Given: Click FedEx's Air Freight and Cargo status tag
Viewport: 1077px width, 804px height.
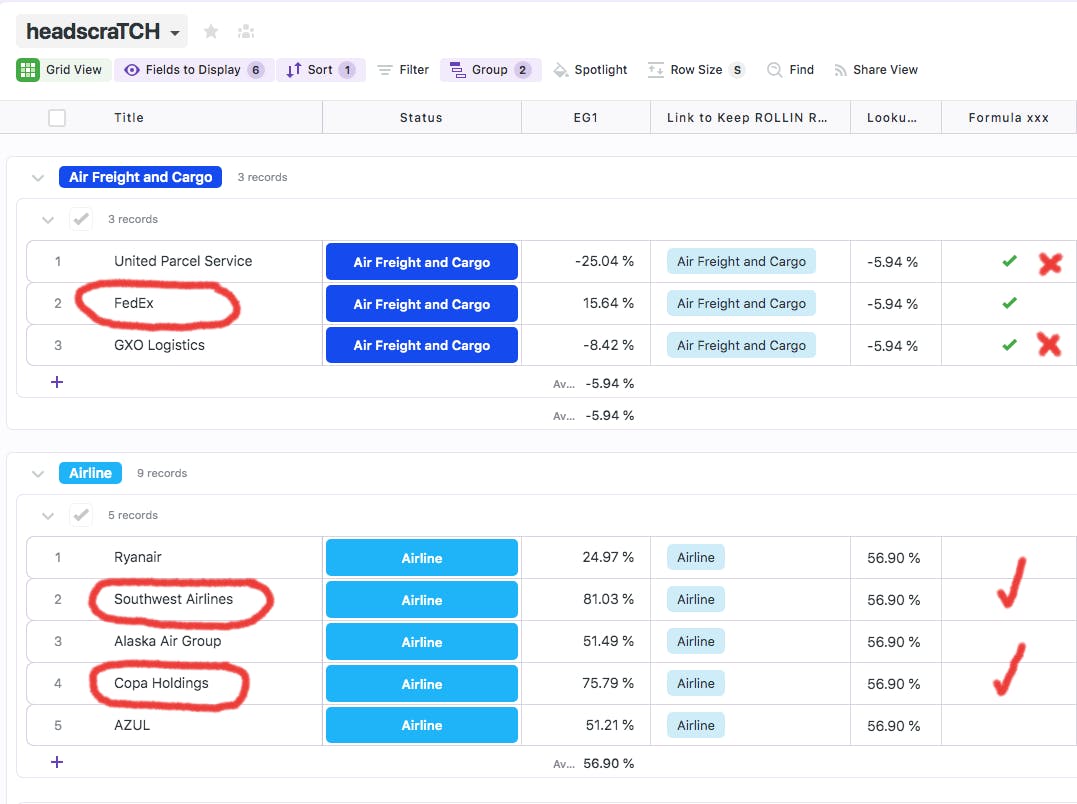Looking at the screenshot, I should click(421, 304).
